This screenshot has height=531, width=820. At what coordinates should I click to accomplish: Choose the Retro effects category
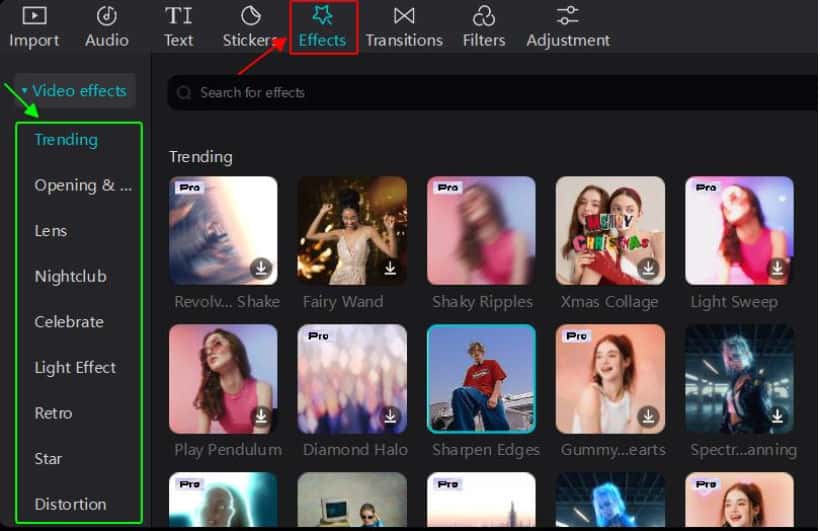[x=53, y=413]
